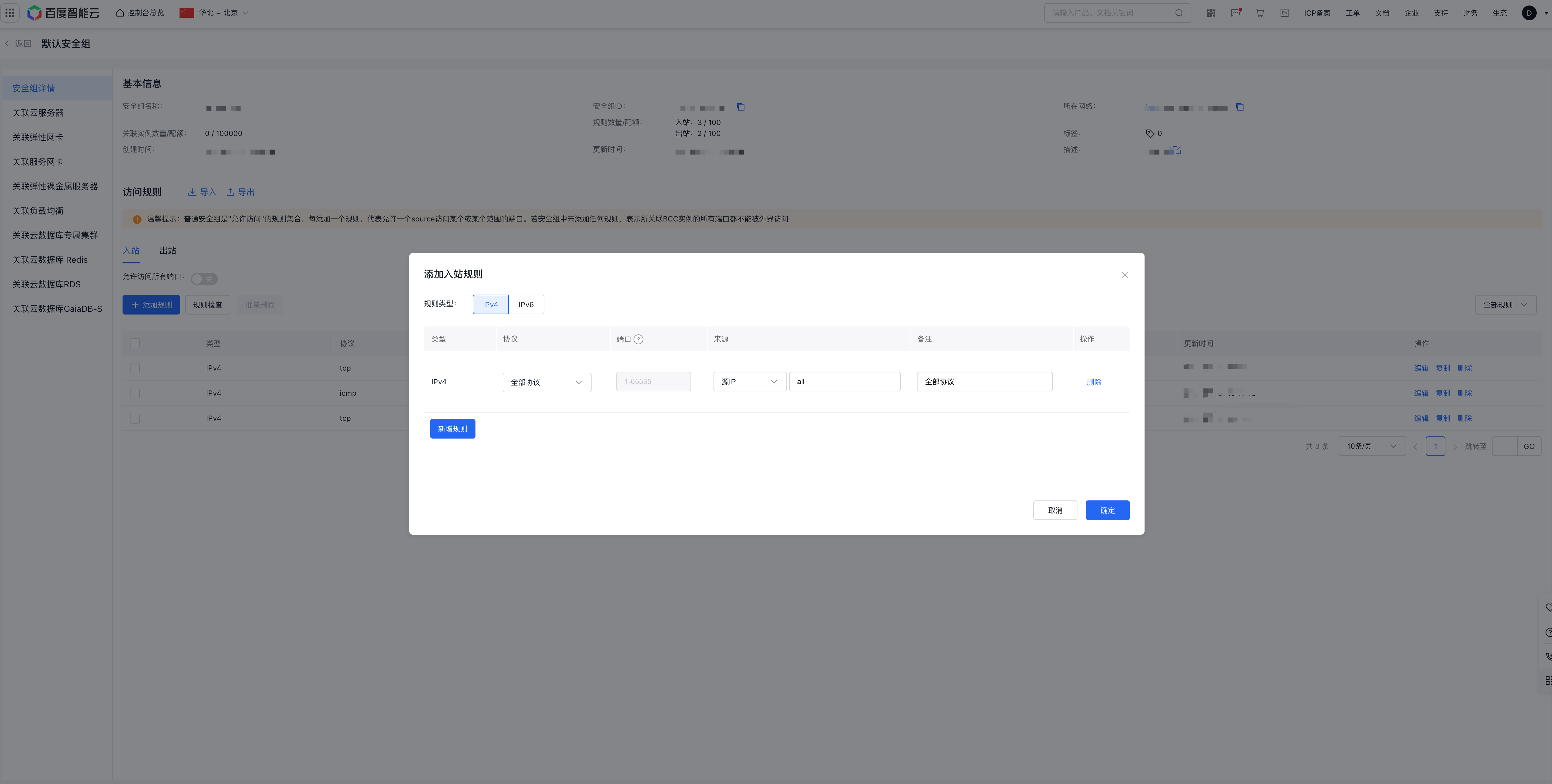
Task: Click the QR code icon in header
Action: [x=1210, y=13]
